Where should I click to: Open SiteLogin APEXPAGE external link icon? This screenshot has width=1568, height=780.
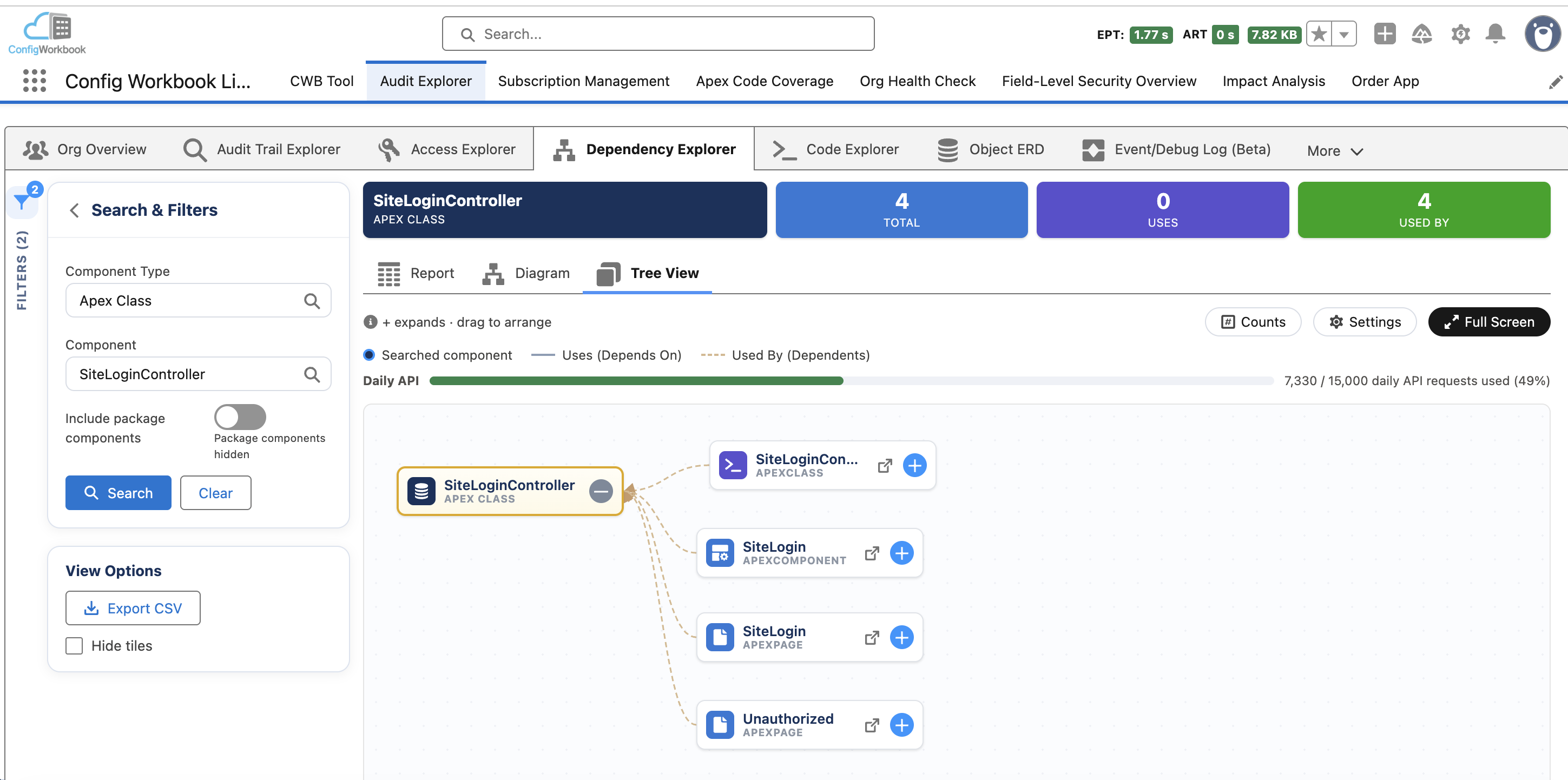coord(872,638)
